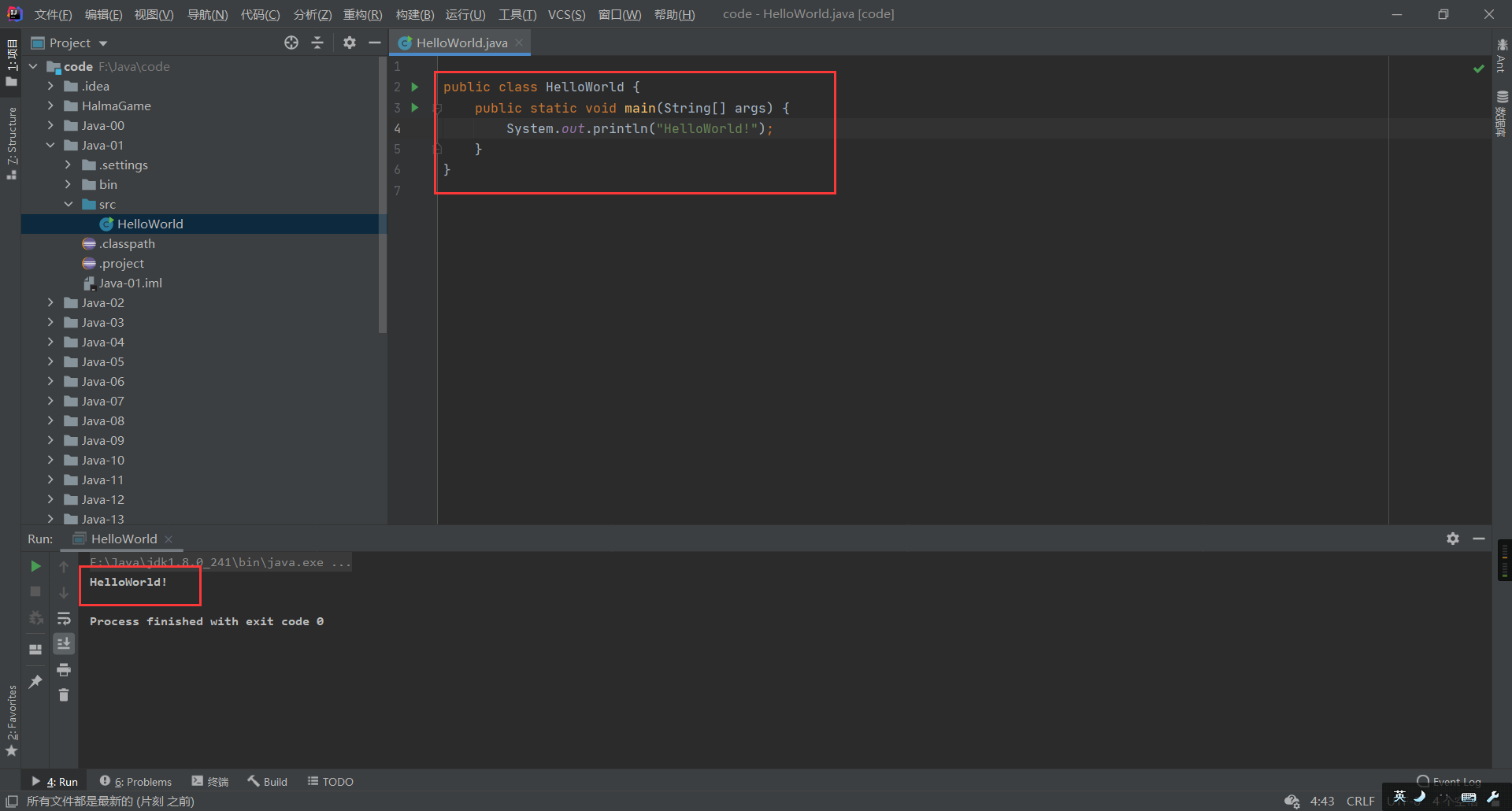The width and height of the screenshot is (1512, 811).
Task: Open Project panel settings gear
Action: (350, 43)
